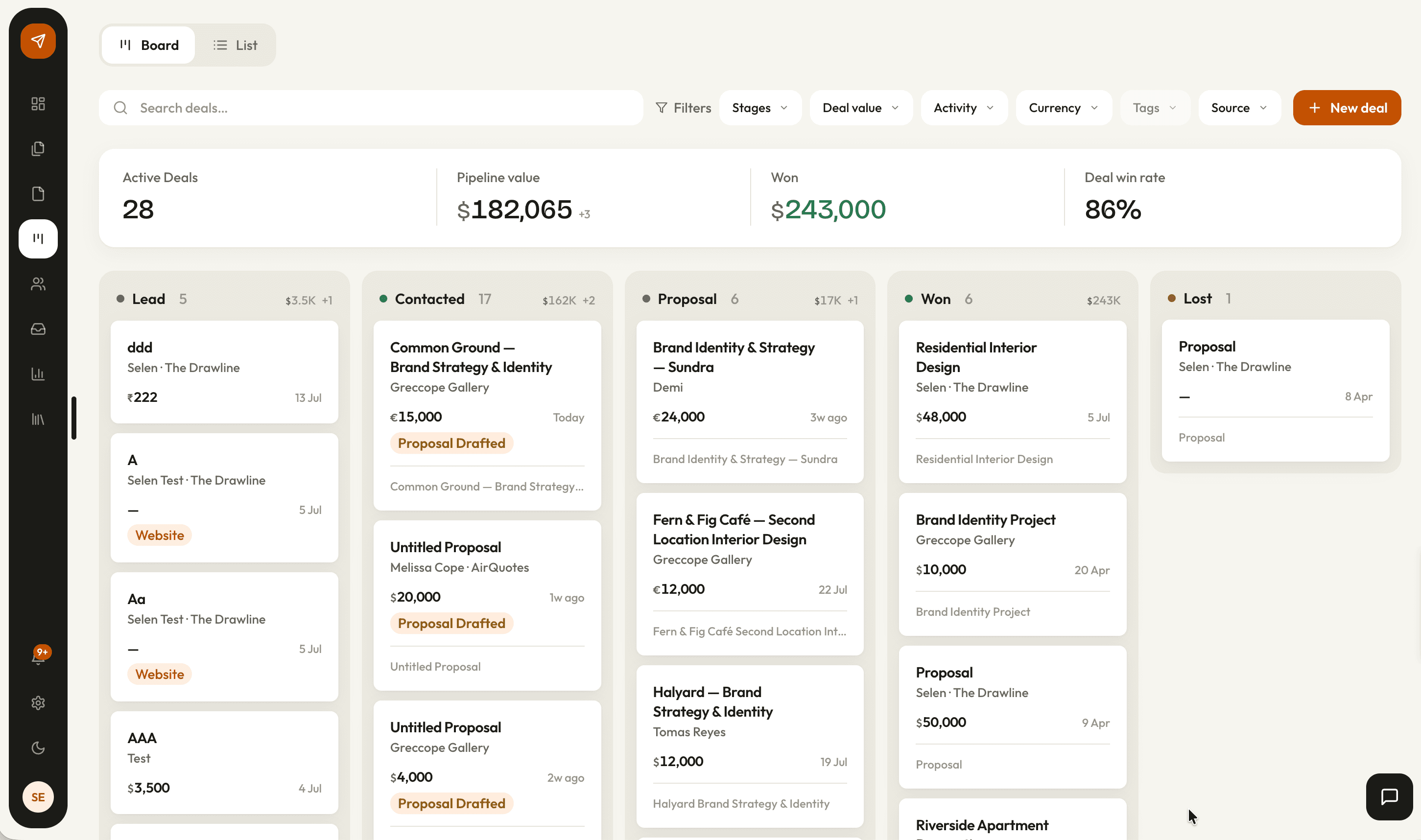Click the orange paper-plane logo
Image resolution: width=1421 pixels, height=840 pixels.
click(38, 41)
